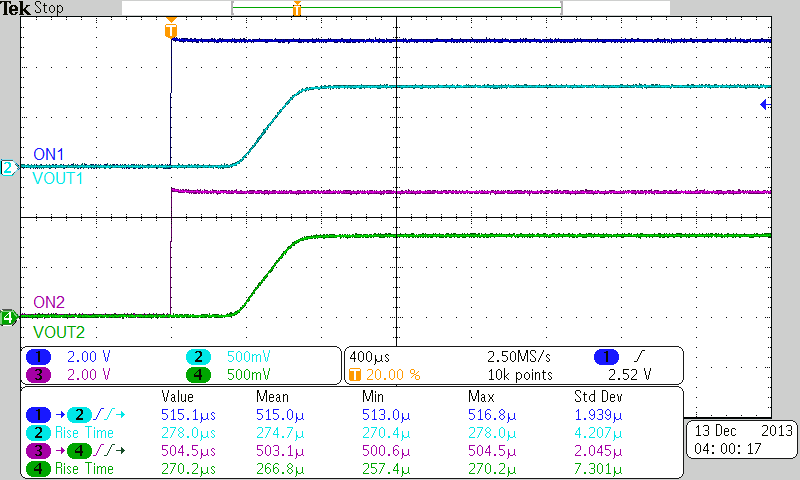Click the trigger source channel 1 badge
The height and width of the screenshot is (480, 800).
click(x=607, y=357)
